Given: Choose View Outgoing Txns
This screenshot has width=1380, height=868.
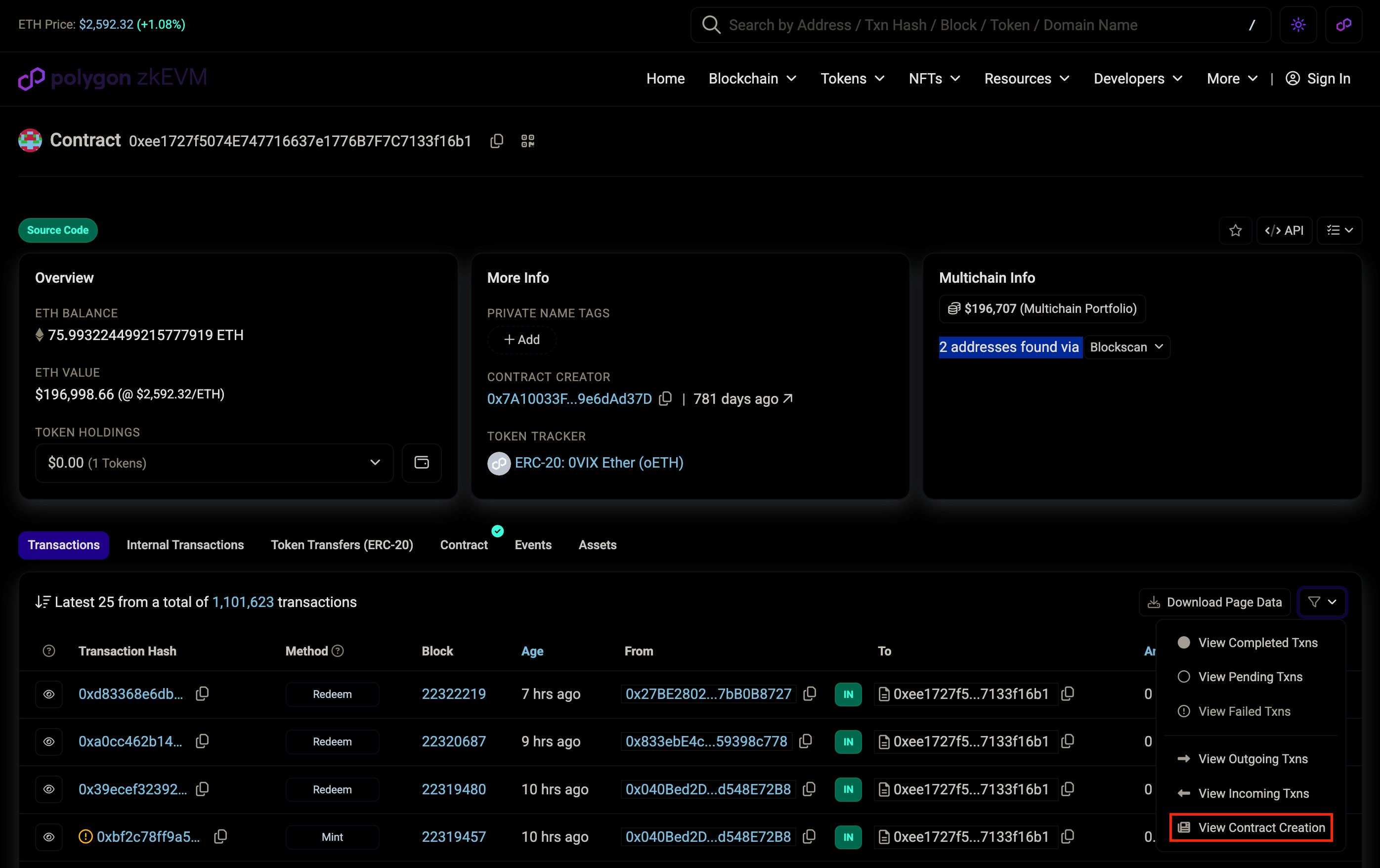Looking at the screenshot, I should [x=1251, y=759].
